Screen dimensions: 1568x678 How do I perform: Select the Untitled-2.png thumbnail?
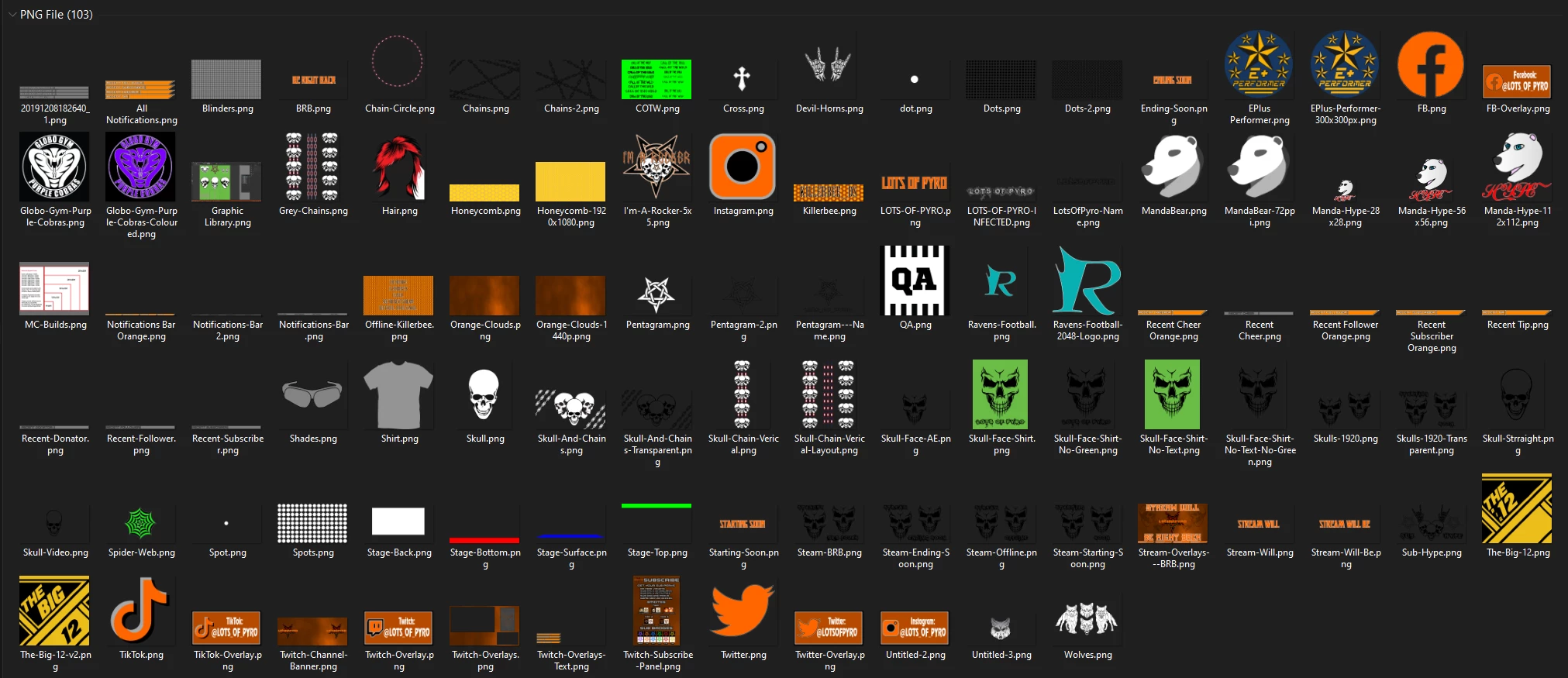[915, 628]
